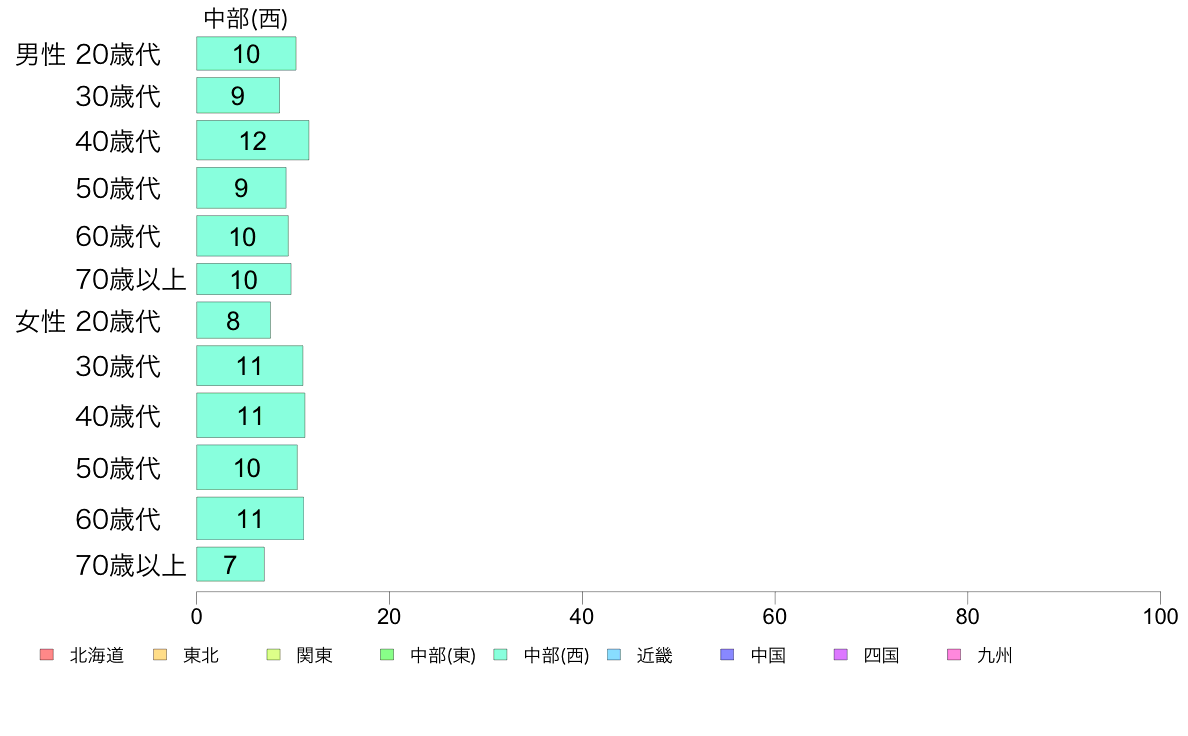Select the 男性 50歳代 bar showing 9
The width and height of the screenshot is (1188, 736).
click(x=241, y=188)
